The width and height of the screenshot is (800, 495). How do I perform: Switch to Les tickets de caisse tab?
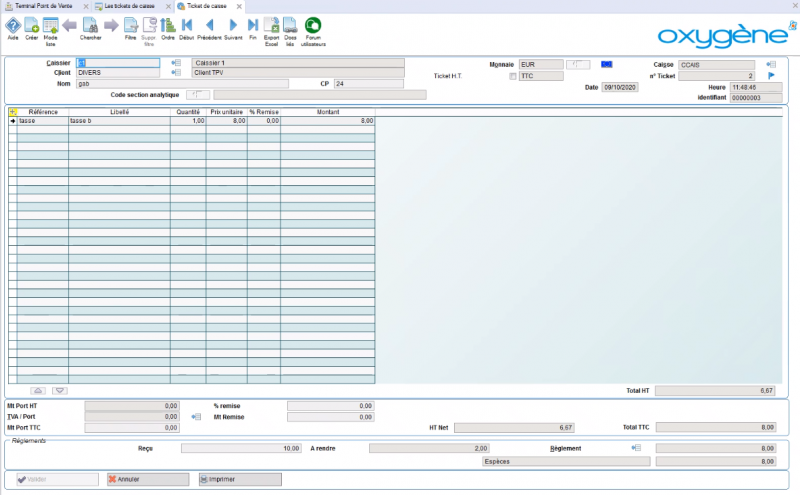tap(130, 6)
